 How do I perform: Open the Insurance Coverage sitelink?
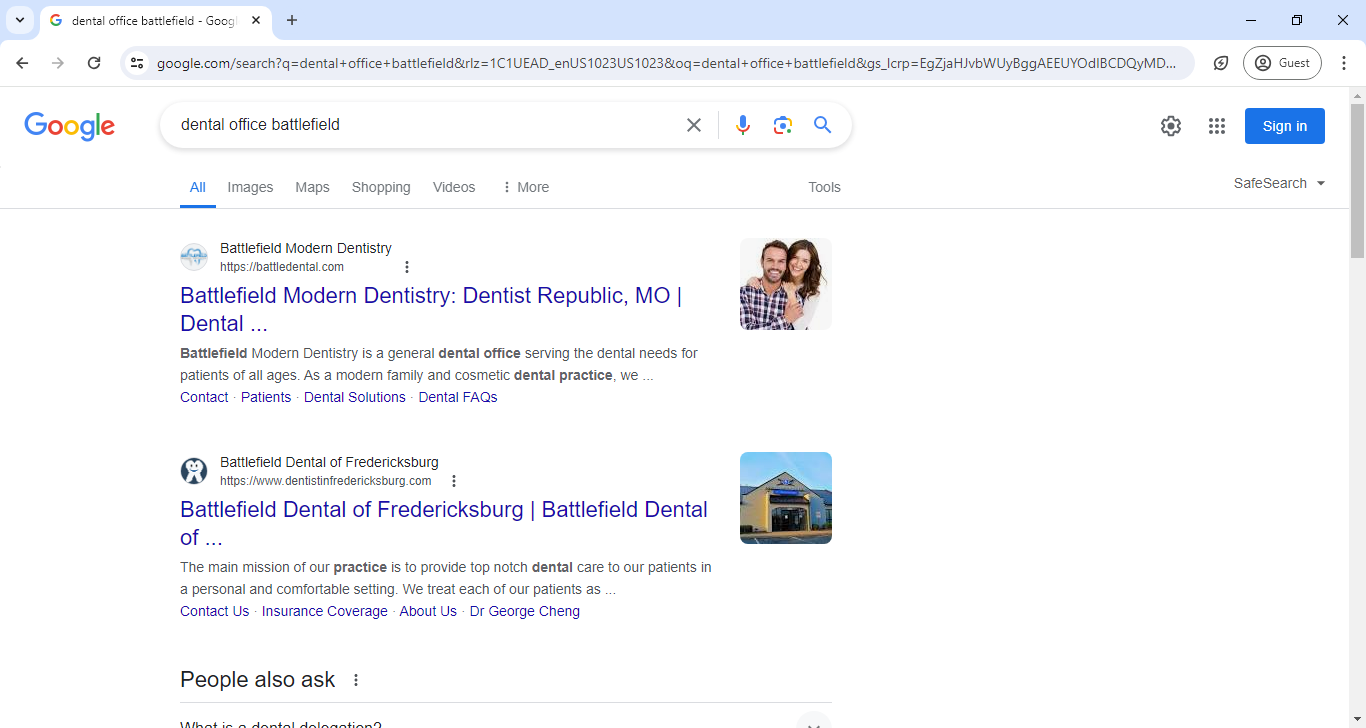coord(324,611)
